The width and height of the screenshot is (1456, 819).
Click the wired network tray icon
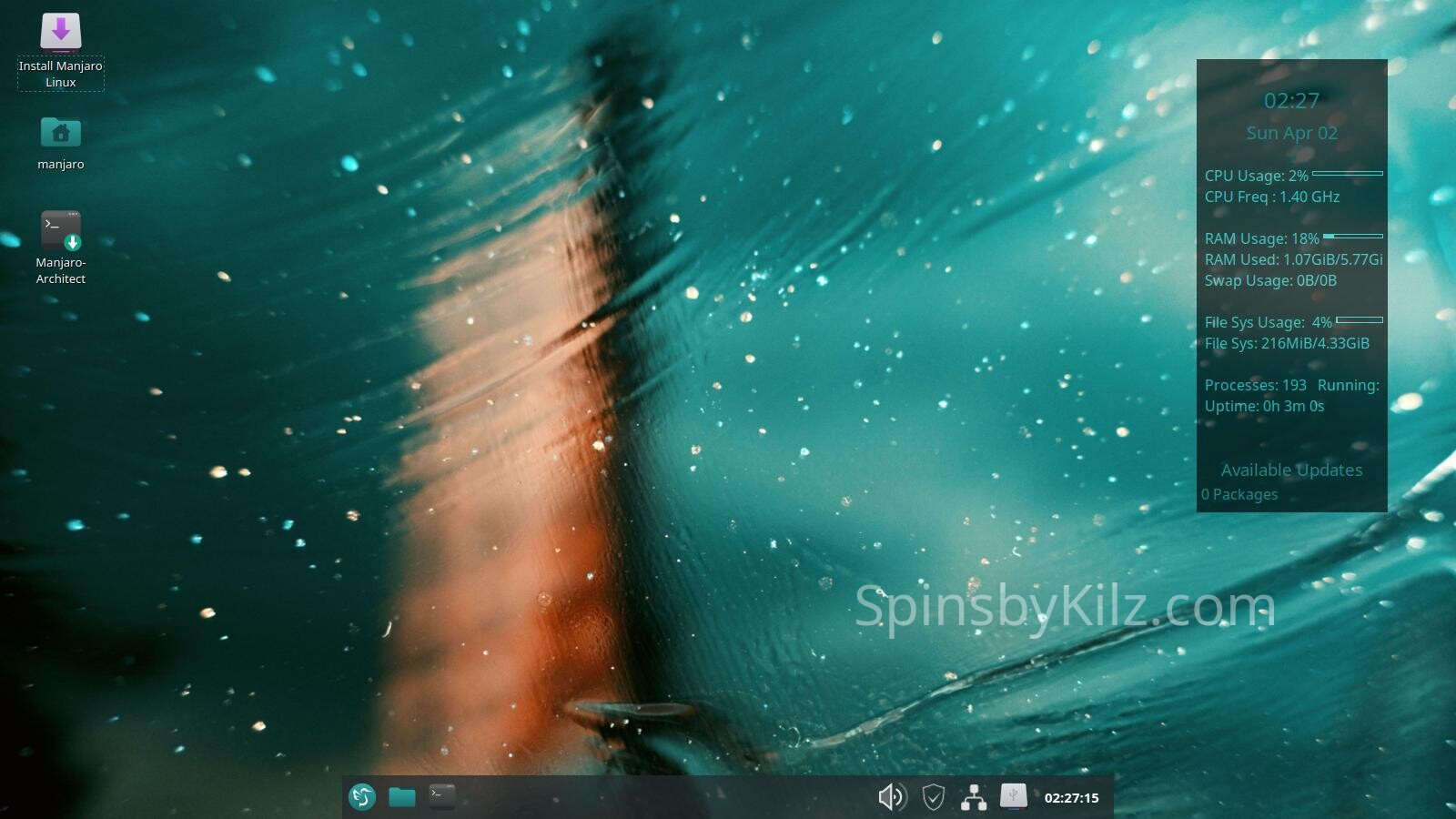(974, 797)
